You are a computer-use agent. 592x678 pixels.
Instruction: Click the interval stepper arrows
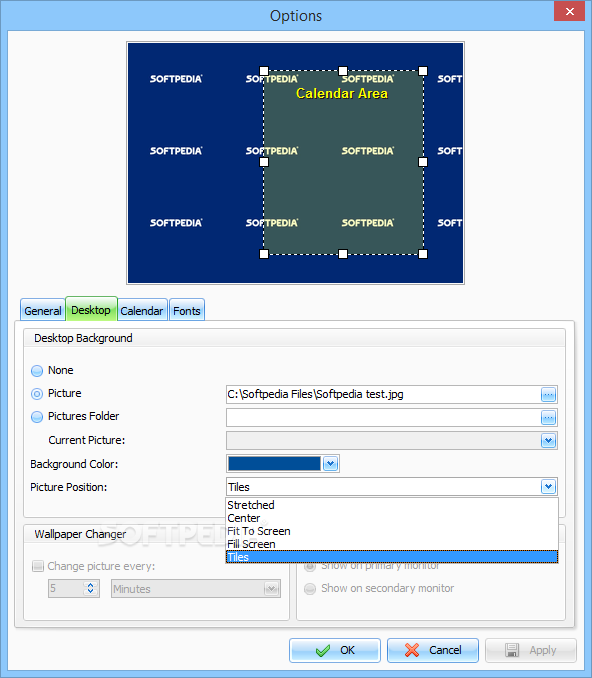pyautogui.click(x=90, y=588)
